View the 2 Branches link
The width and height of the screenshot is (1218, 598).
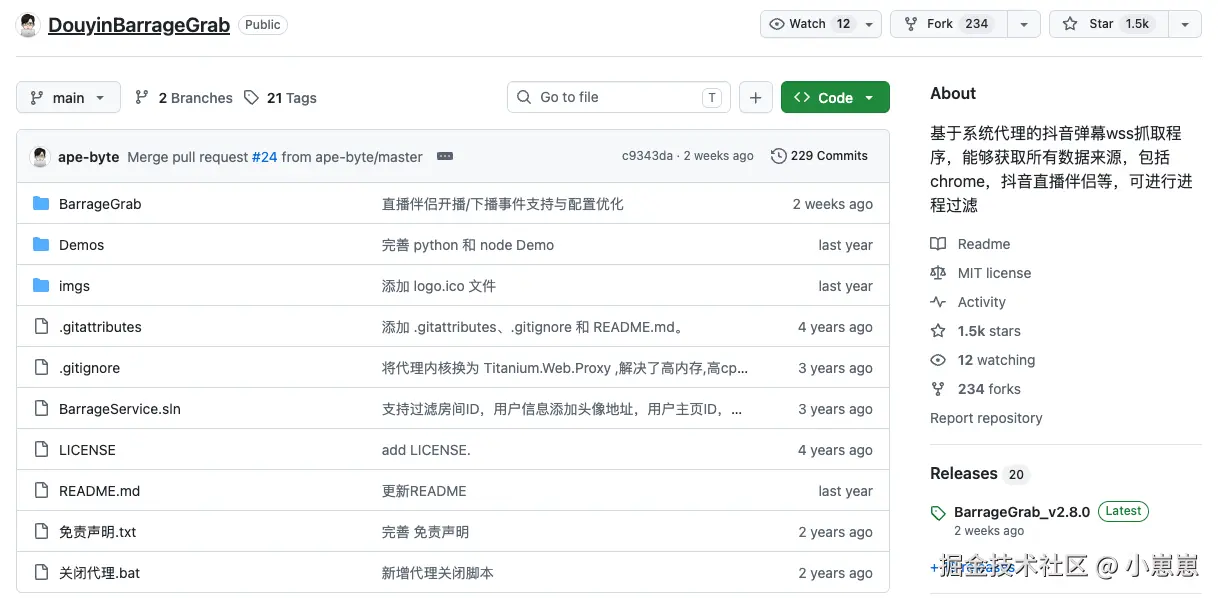click(x=184, y=97)
